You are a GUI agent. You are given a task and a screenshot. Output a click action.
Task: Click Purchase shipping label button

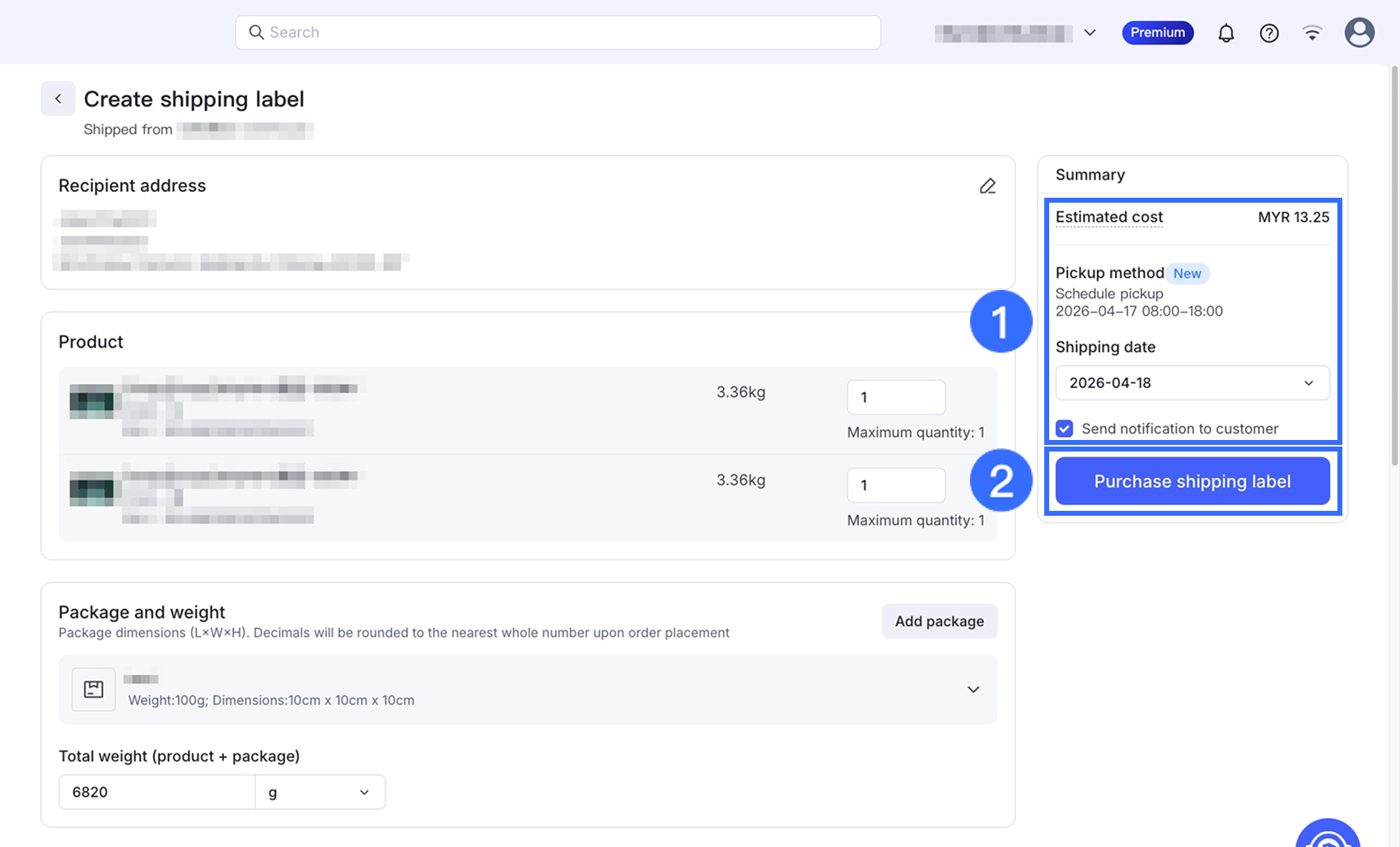click(1192, 481)
